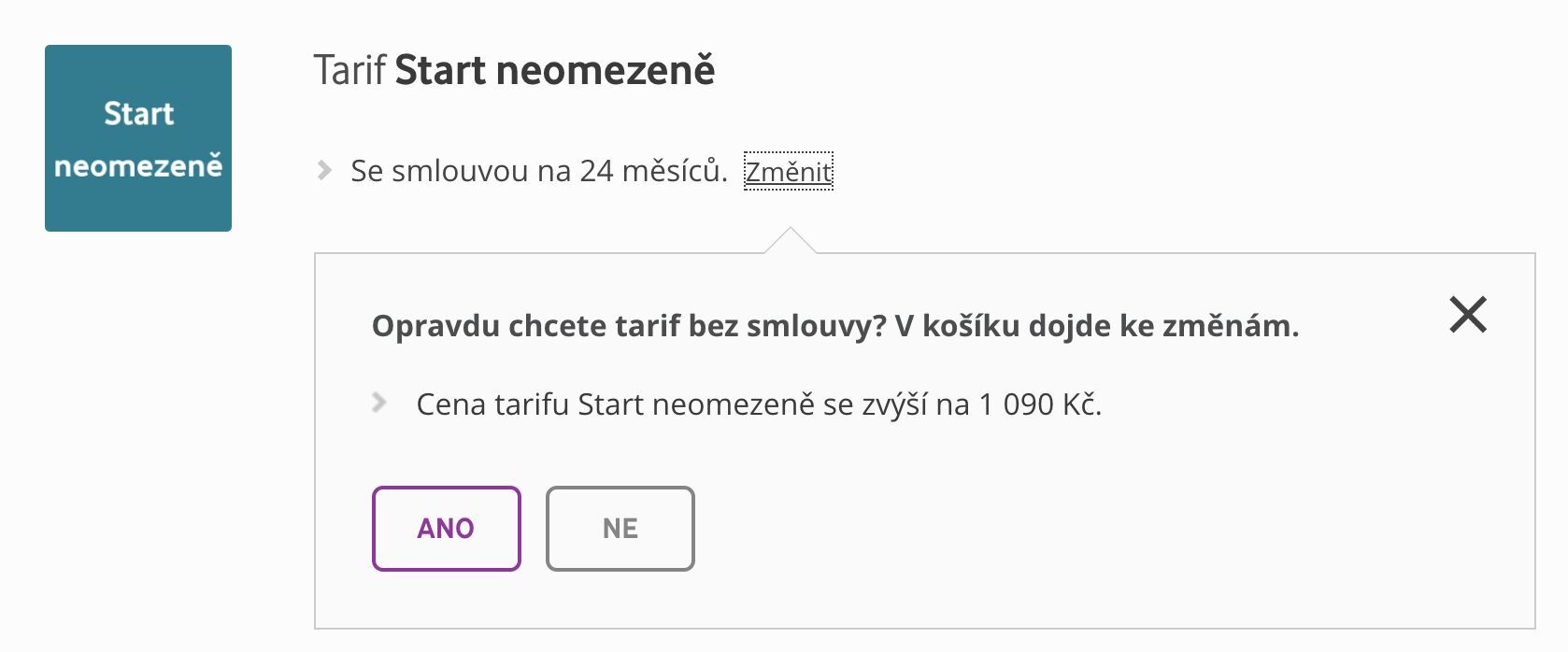Activate the underlined Změnit hyperlink

point(790,172)
